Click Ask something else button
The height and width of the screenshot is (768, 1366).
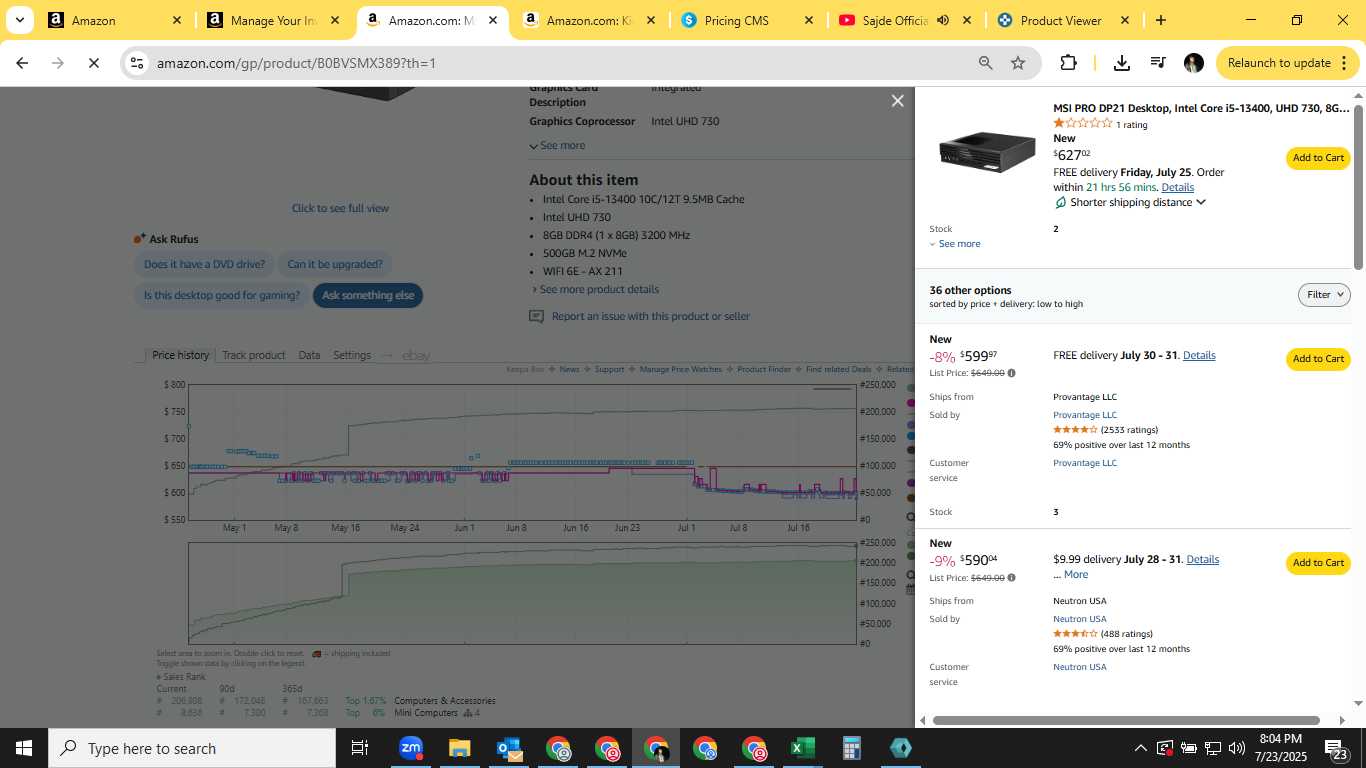pos(368,295)
